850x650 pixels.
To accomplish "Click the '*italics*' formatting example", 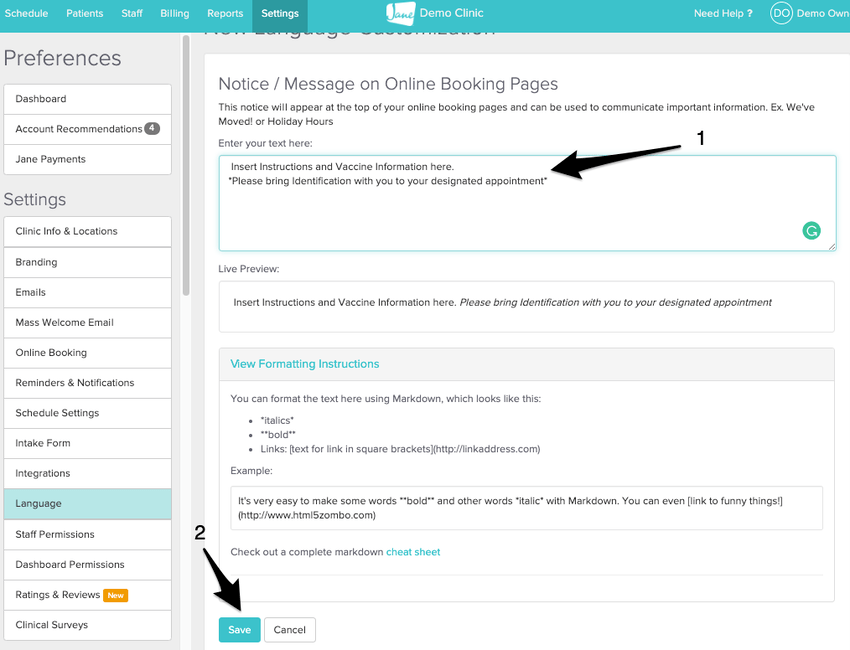I will [277, 421].
